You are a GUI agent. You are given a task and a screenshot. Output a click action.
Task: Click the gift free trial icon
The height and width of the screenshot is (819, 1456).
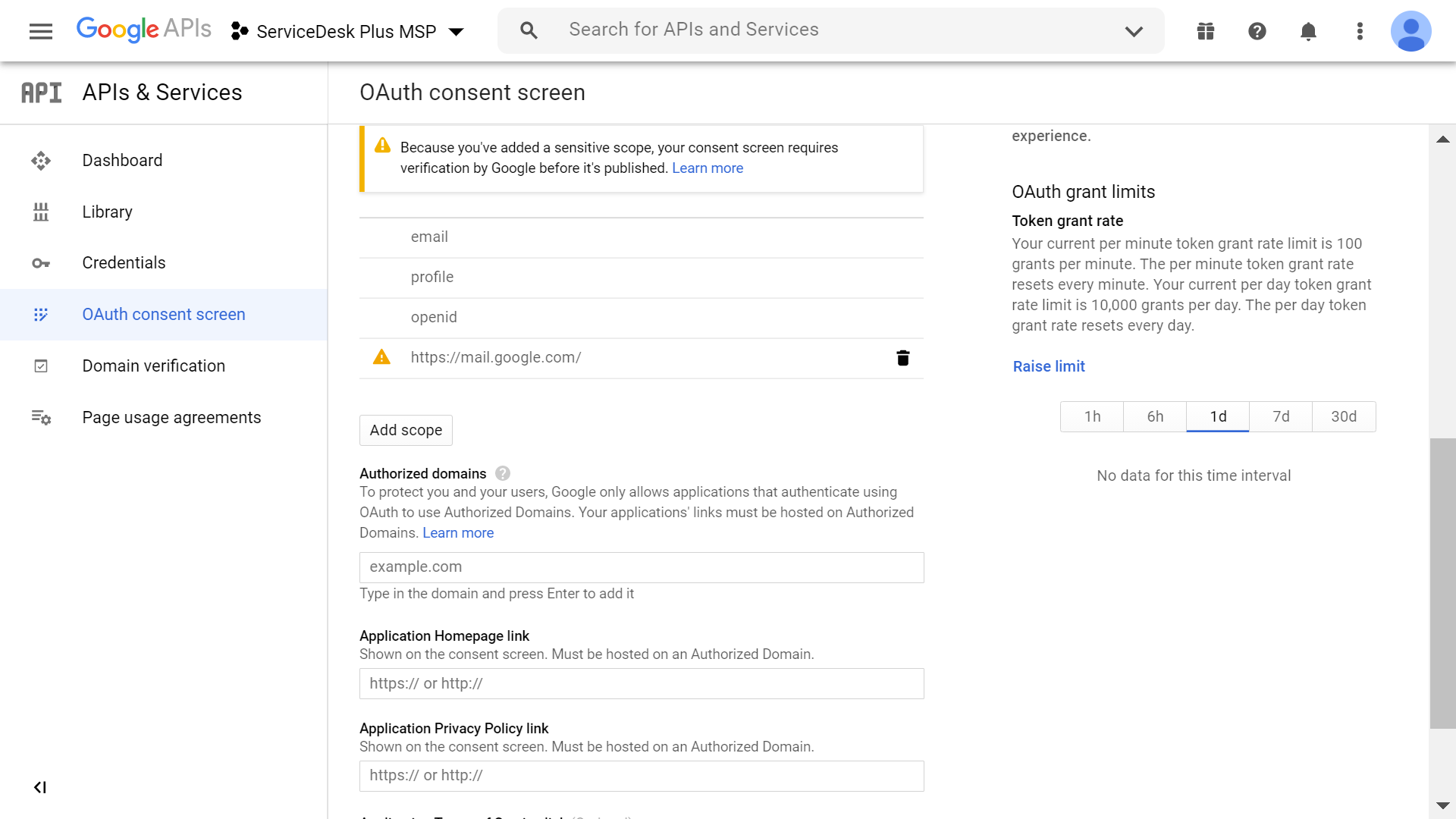(1206, 31)
